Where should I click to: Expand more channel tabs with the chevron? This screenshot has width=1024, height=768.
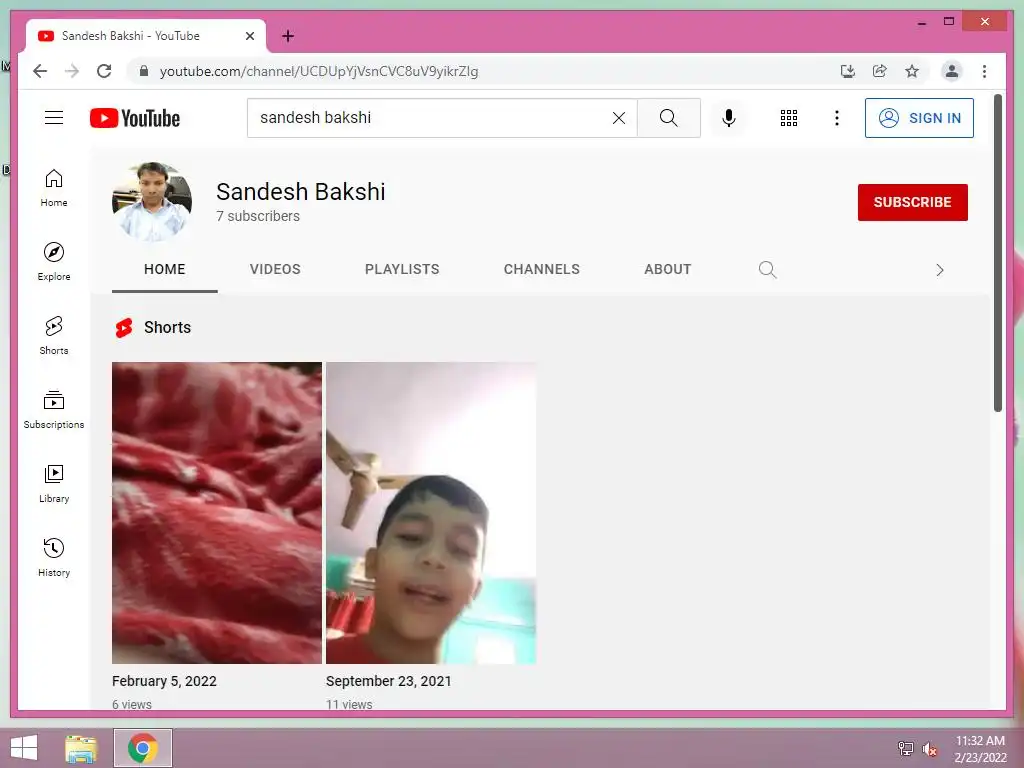click(x=939, y=270)
